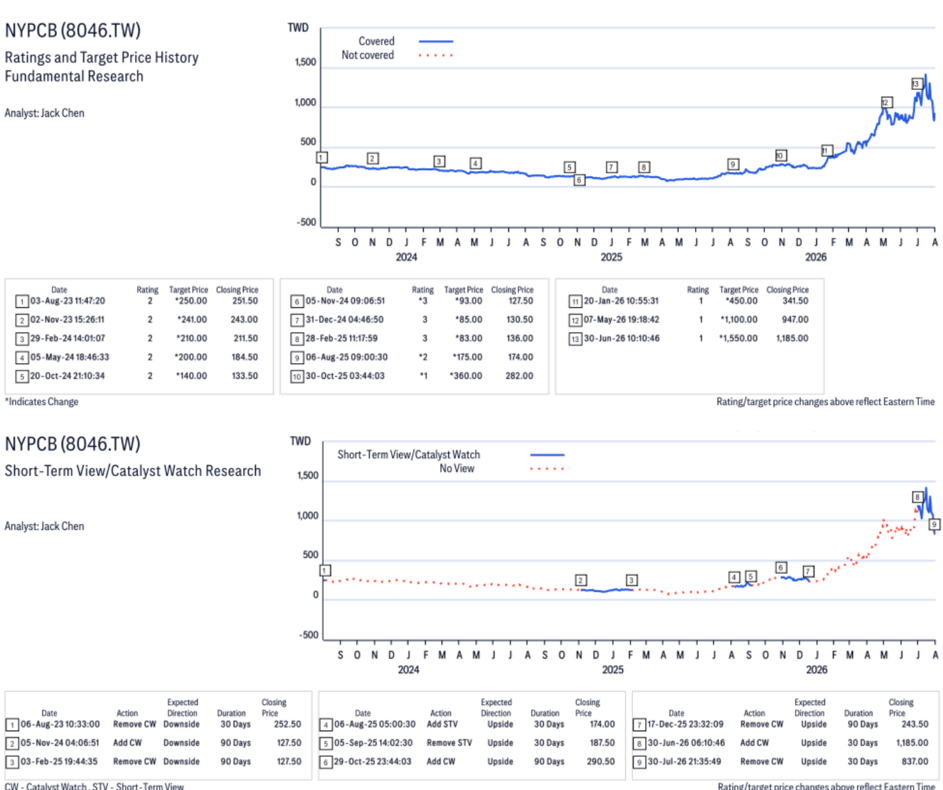Click marker 4 on the top chart line
The width and height of the screenshot is (943, 790).
click(475, 164)
